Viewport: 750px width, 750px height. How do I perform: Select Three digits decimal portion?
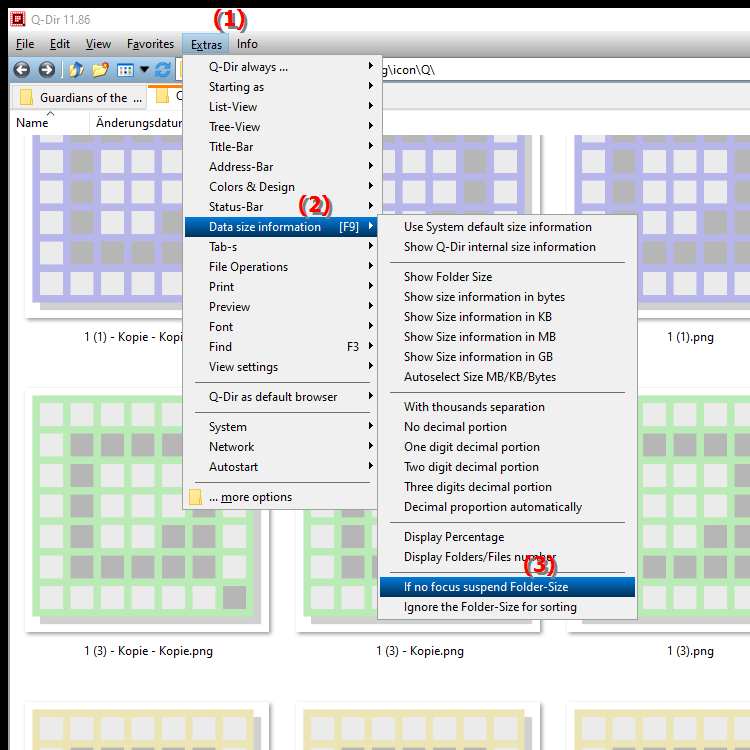507,487
